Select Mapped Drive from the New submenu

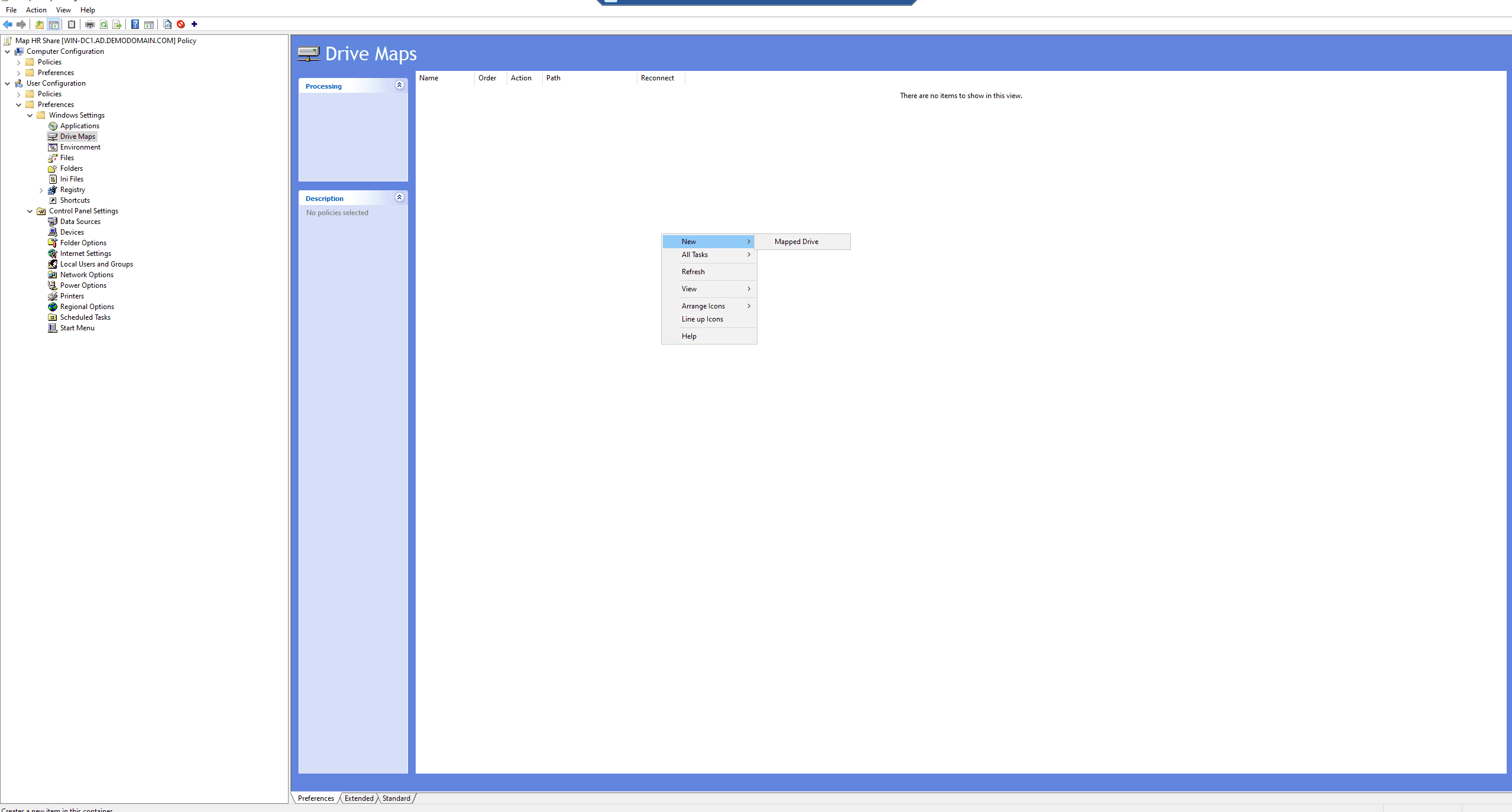[x=796, y=242]
